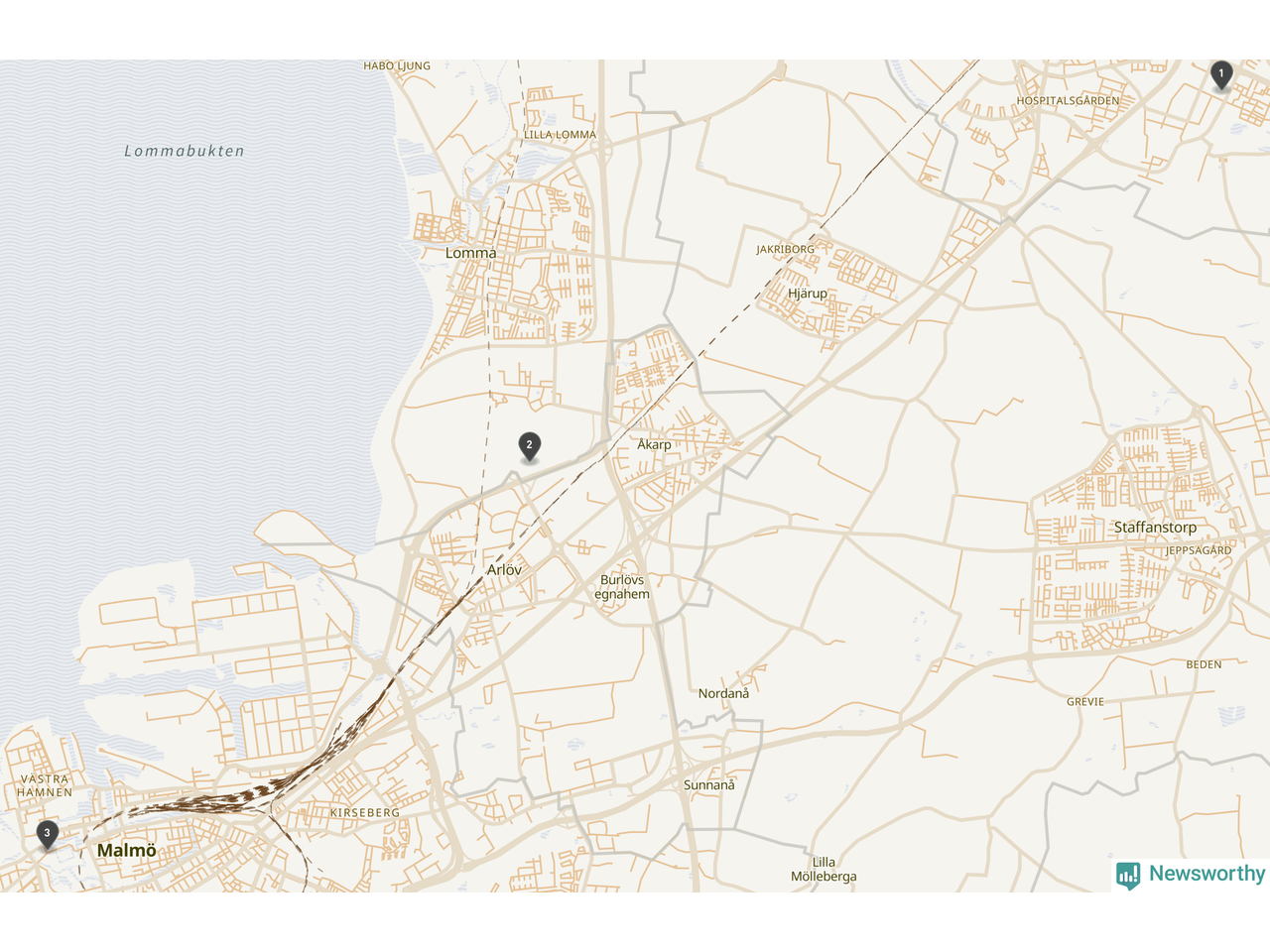This screenshot has width=1270, height=952.
Task: Click the Newsworthy logo icon
Action: click(1128, 875)
